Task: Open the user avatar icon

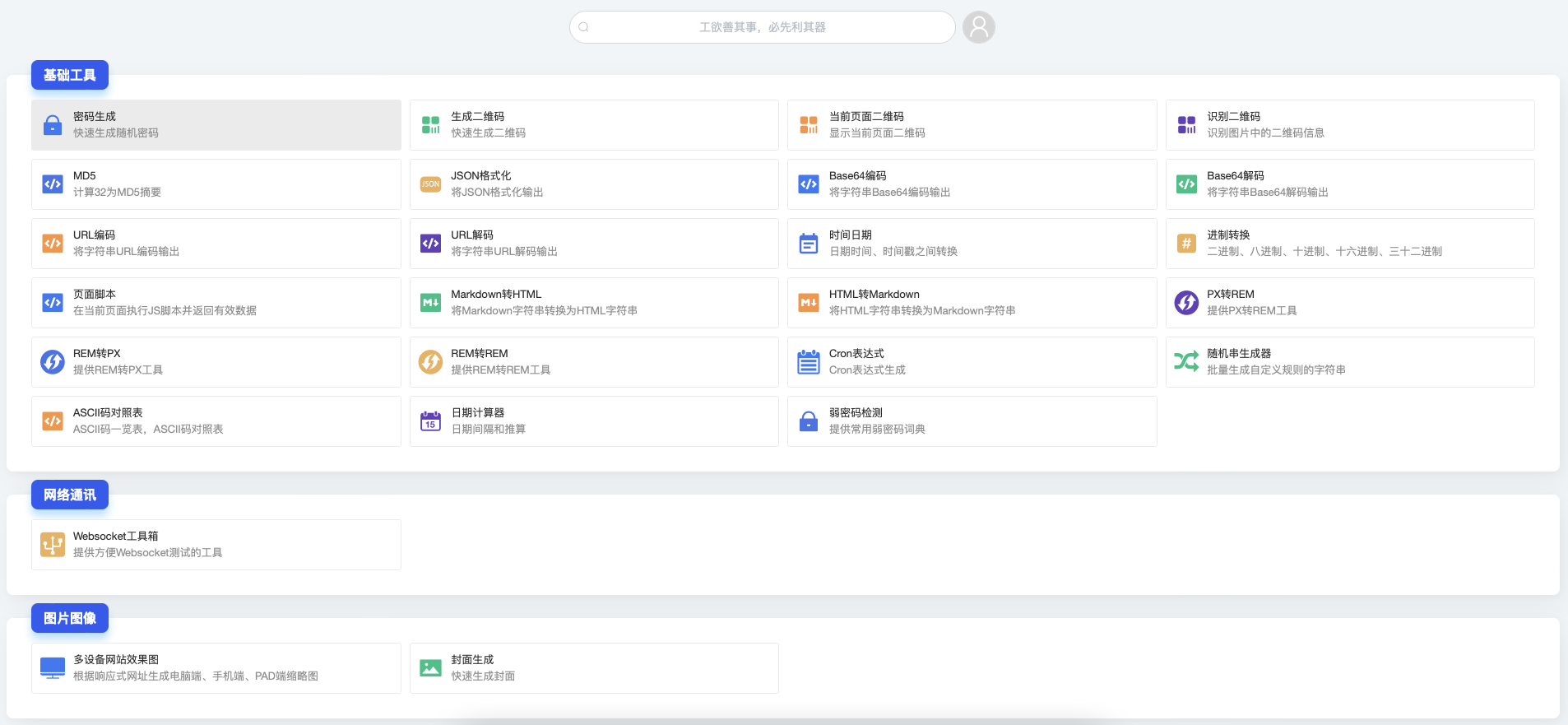Action: point(979,27)
